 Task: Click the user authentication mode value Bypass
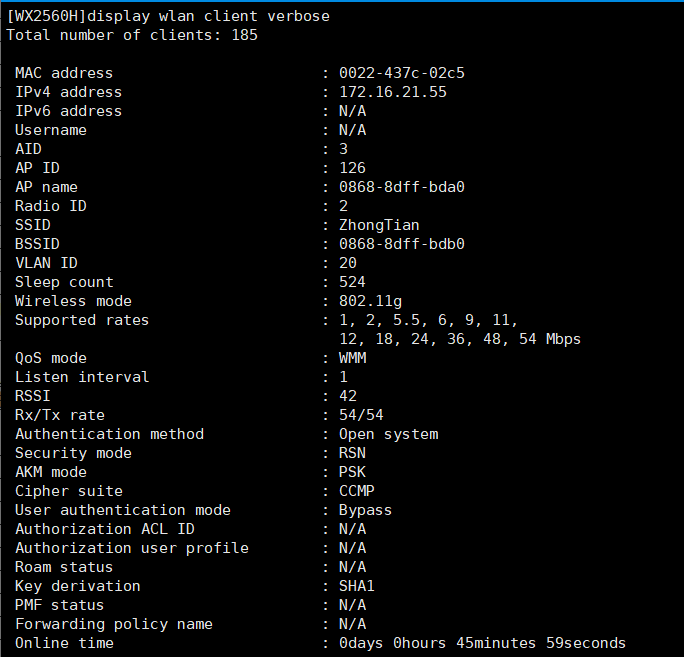[365, 510]
